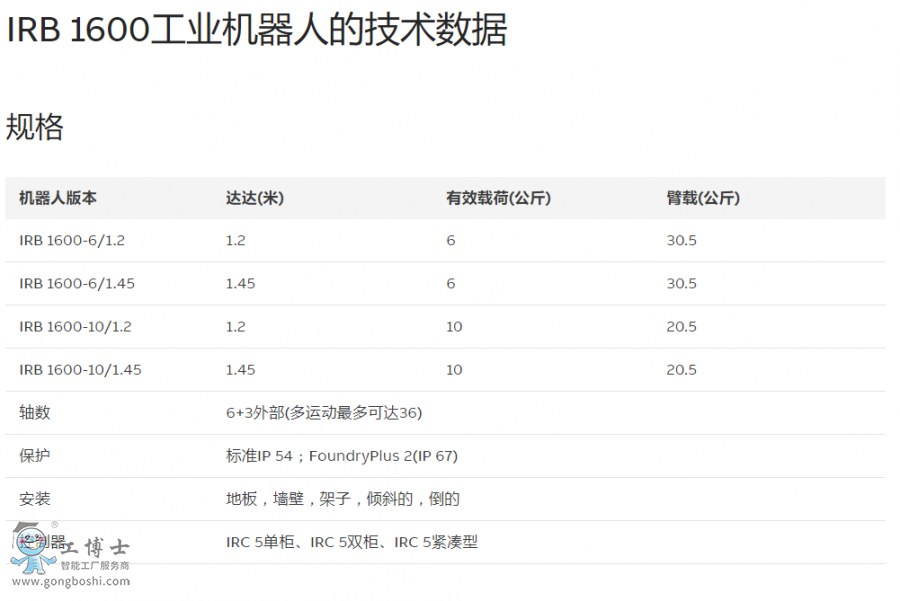The height and width of the screenshot is (601, 900).
Task: Click the 达达(米) column header
Action: pos(255,198)
